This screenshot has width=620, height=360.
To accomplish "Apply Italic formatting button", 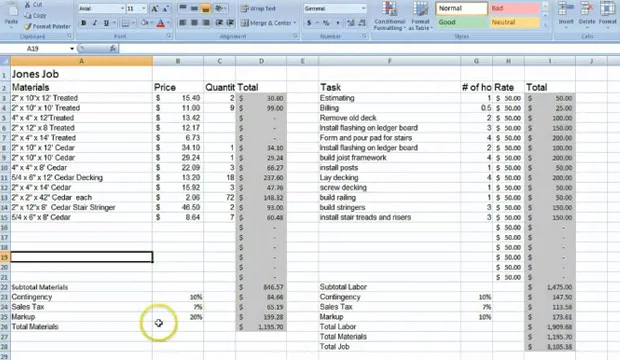I will (x=95, y=23).
